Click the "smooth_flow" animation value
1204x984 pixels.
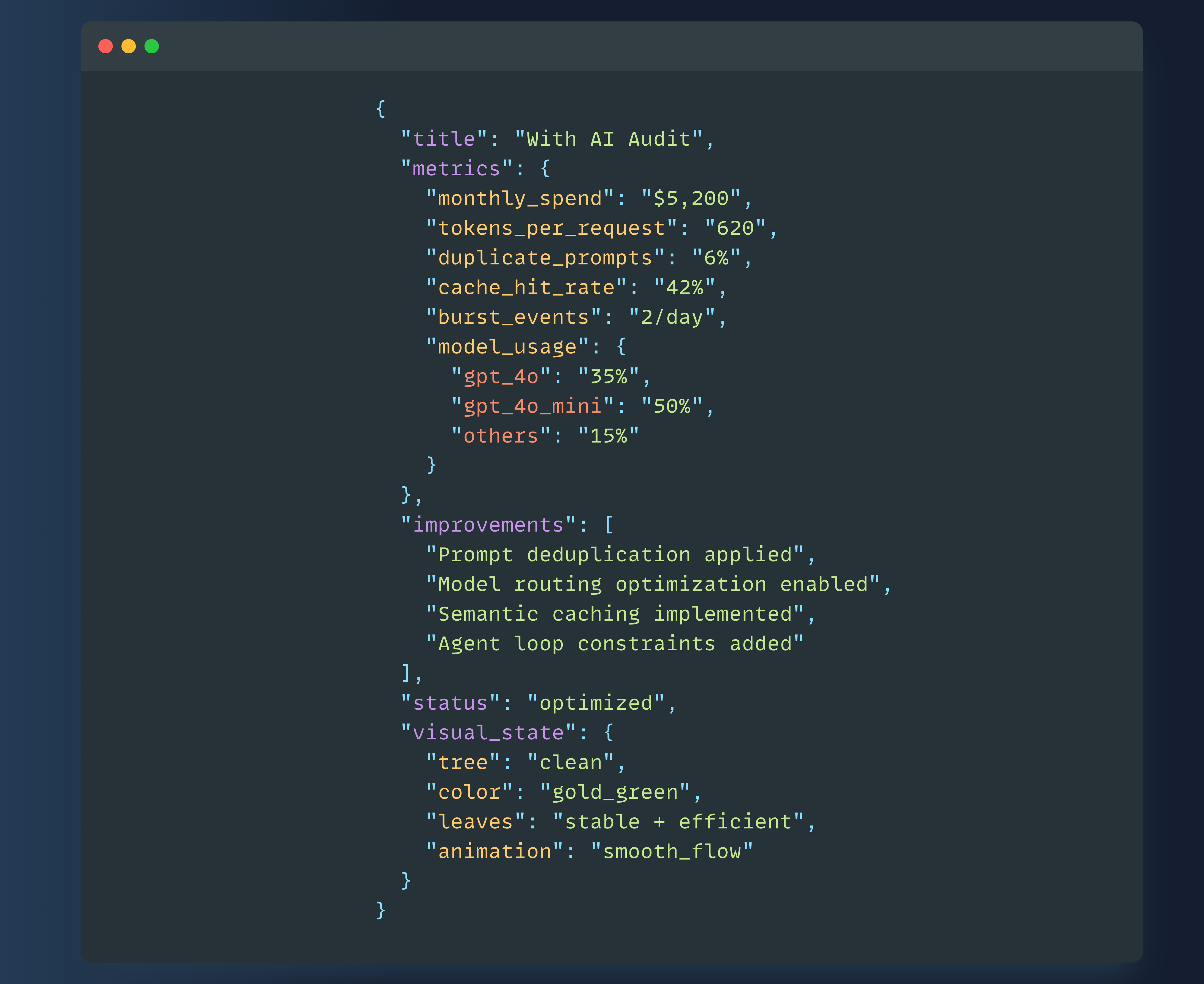(x=672, y=851)
